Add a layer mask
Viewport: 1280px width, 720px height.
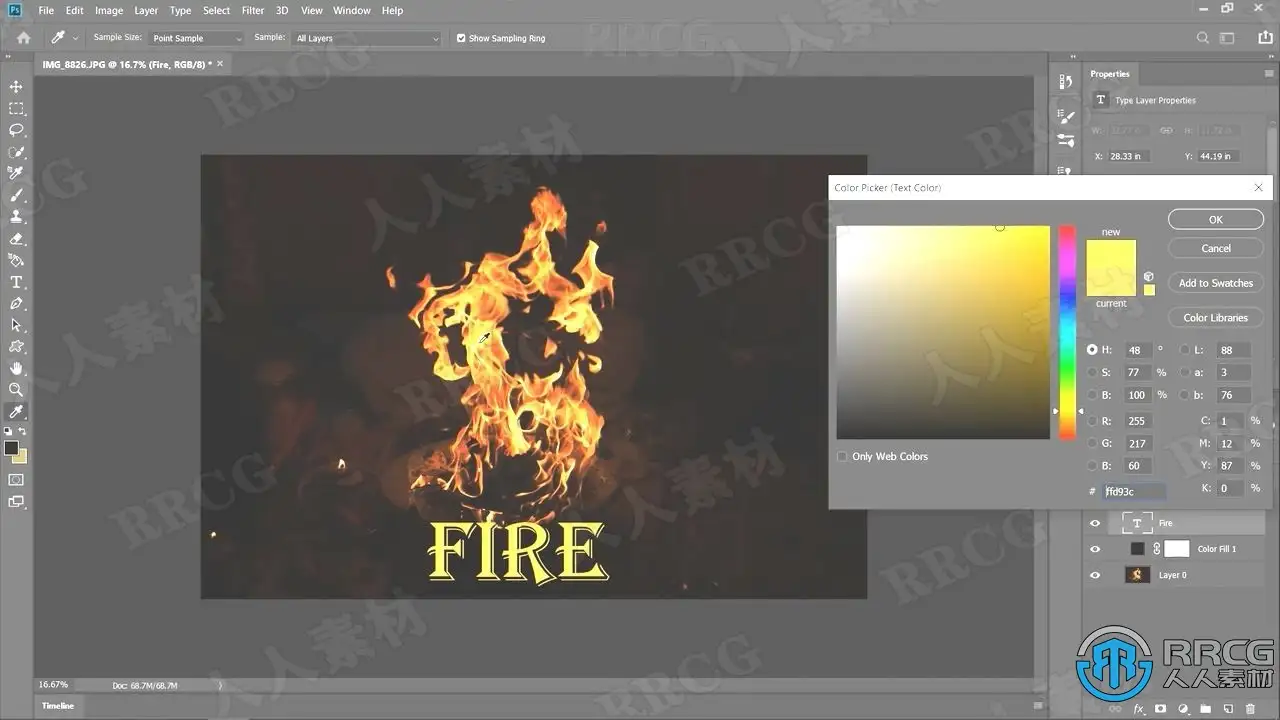(1160, 709)
